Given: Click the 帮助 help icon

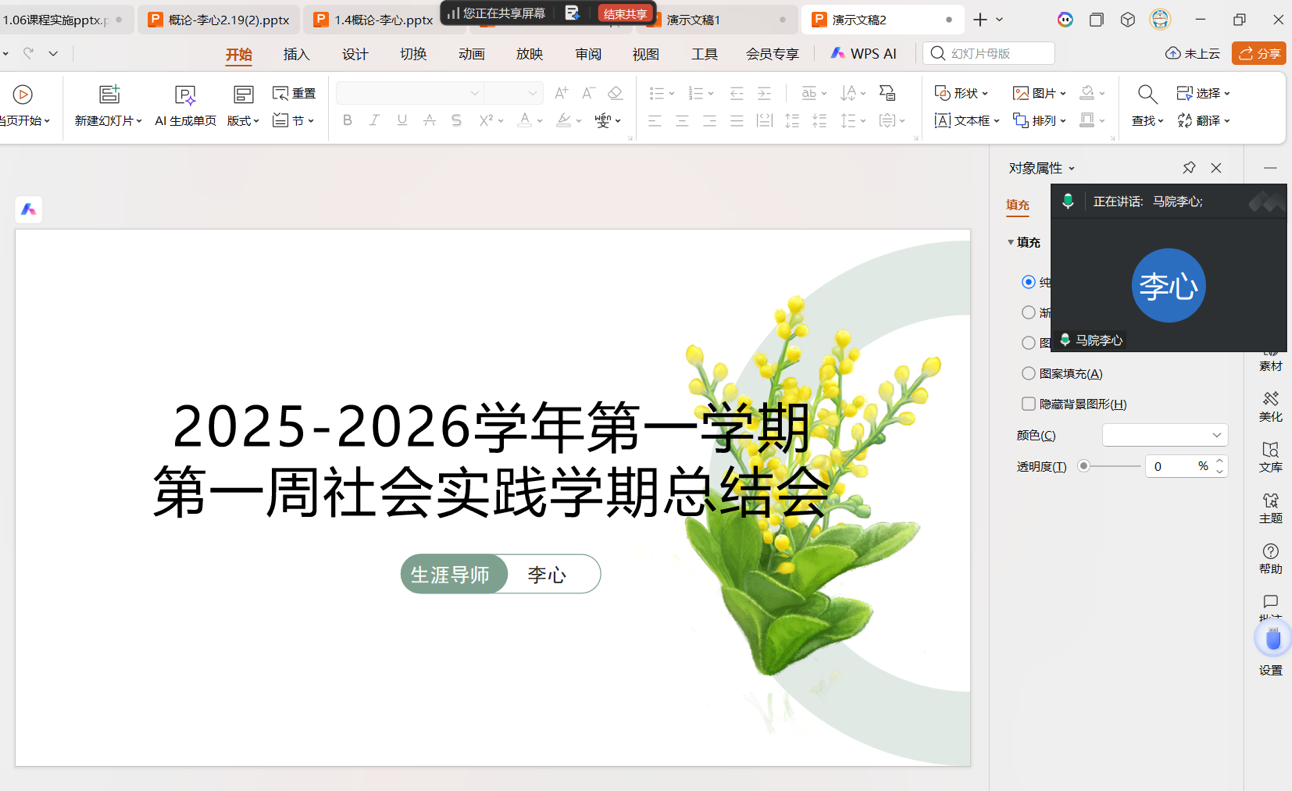Looking at the screenshot, I should pos(1270,559).
